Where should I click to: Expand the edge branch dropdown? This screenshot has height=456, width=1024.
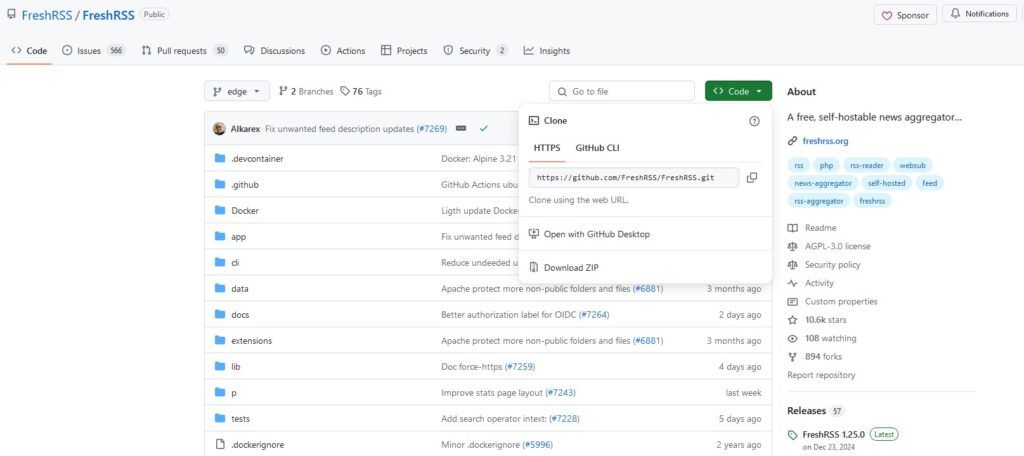coord(236,91)
